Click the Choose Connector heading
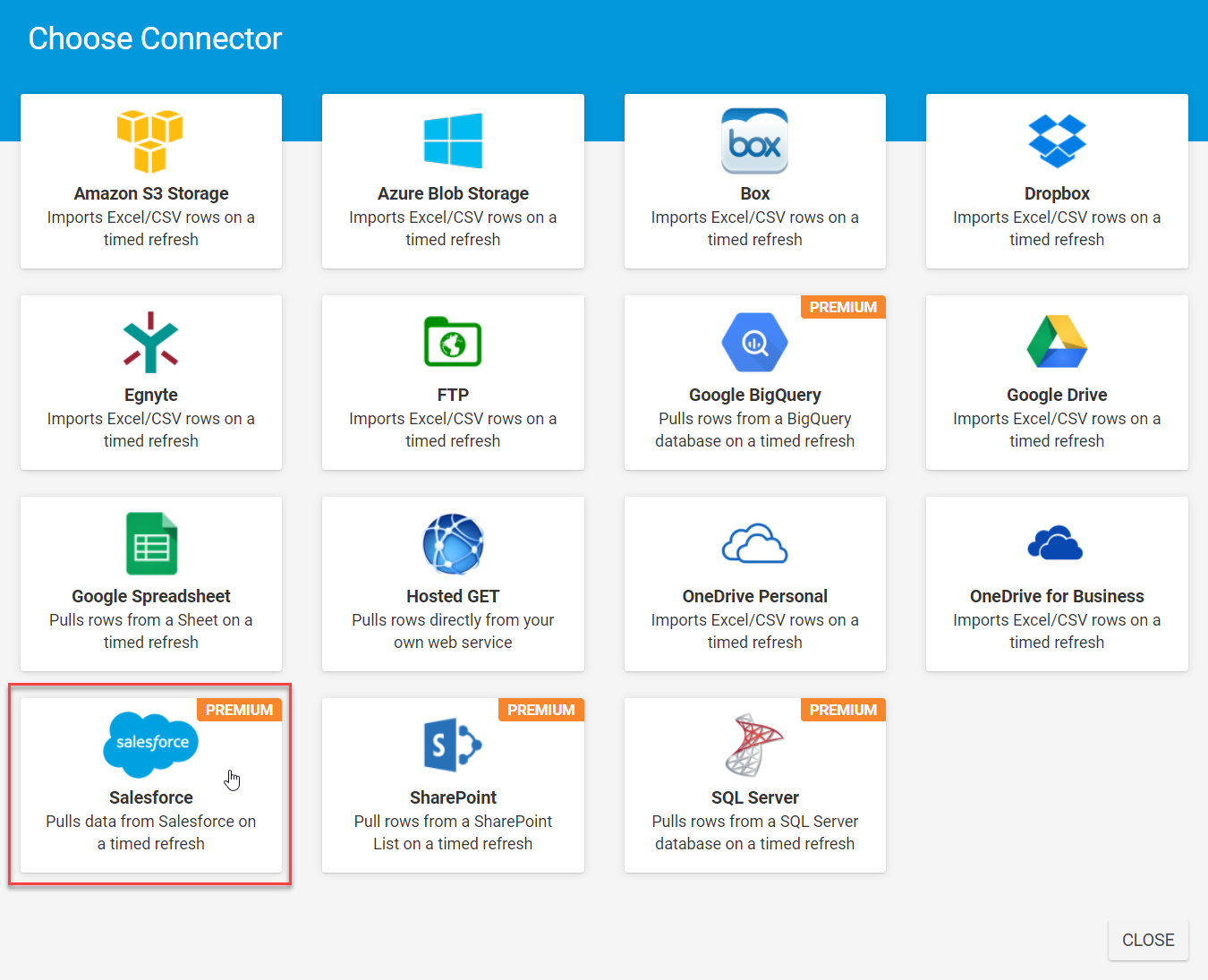Viewport: 1208px width, 980px height. tap(155, 38)
